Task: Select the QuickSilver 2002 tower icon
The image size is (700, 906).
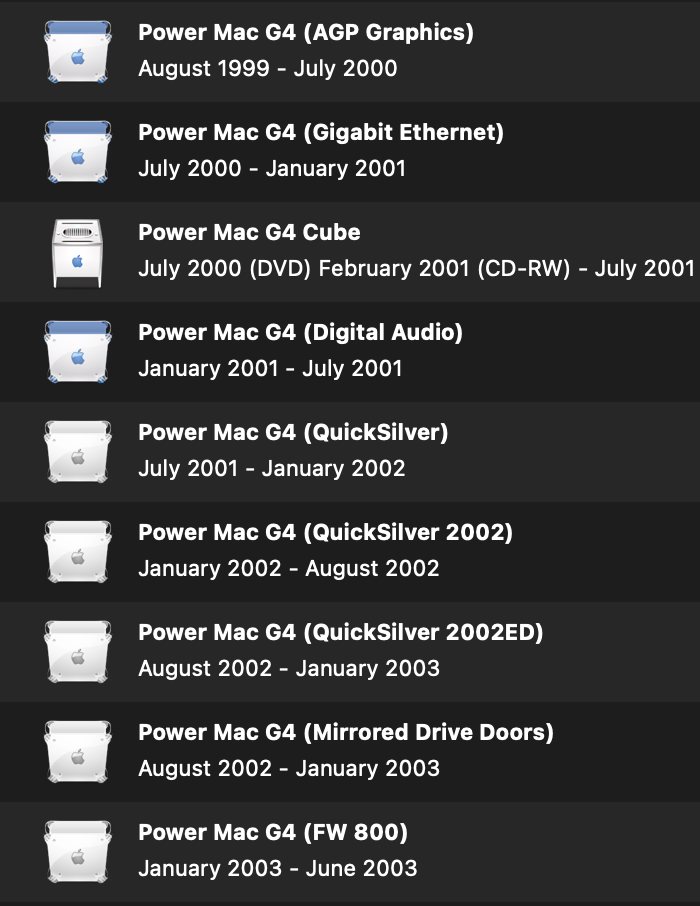Action: click(x=77, y=550)
